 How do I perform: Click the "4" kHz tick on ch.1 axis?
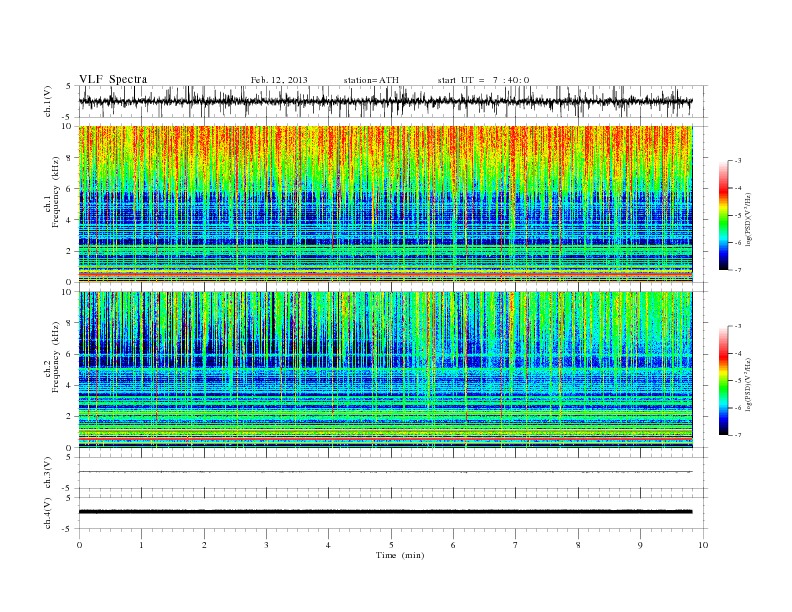tap(69, 220)
